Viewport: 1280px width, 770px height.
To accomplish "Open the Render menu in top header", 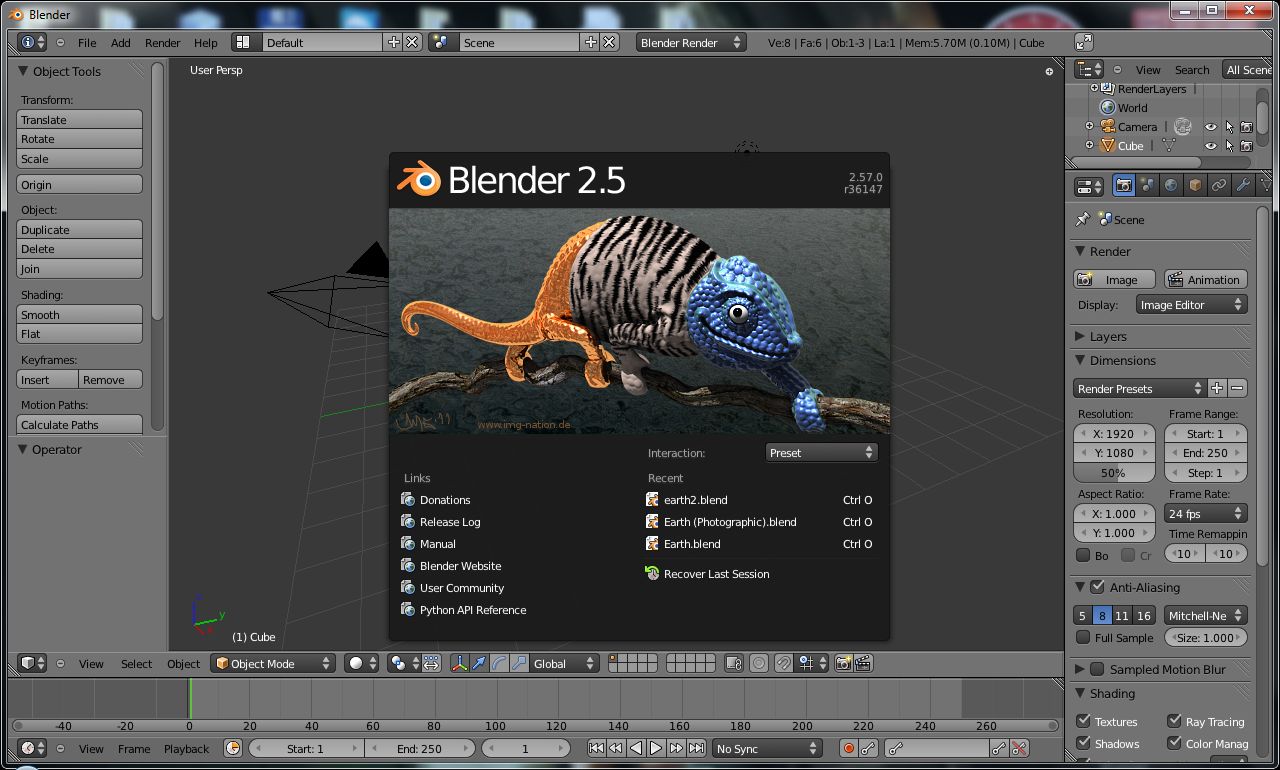I will (x=163, y=43).
